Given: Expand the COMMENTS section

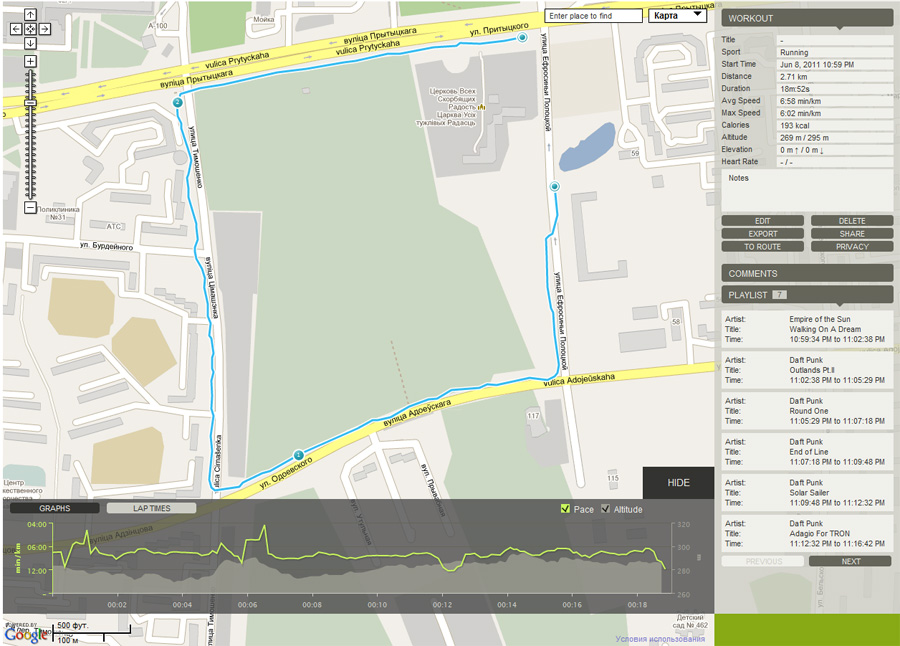Looking at the screenshot, I should coord(807,273).
